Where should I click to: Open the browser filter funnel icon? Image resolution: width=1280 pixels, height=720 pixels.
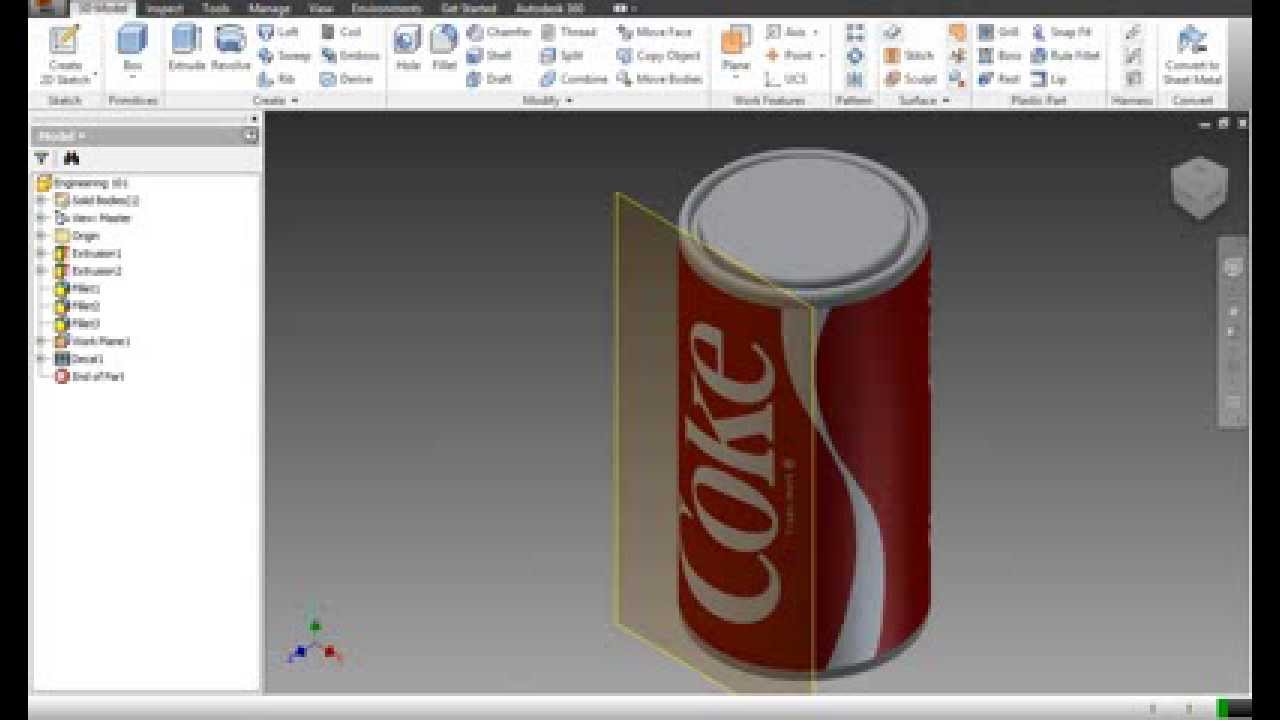42,158
